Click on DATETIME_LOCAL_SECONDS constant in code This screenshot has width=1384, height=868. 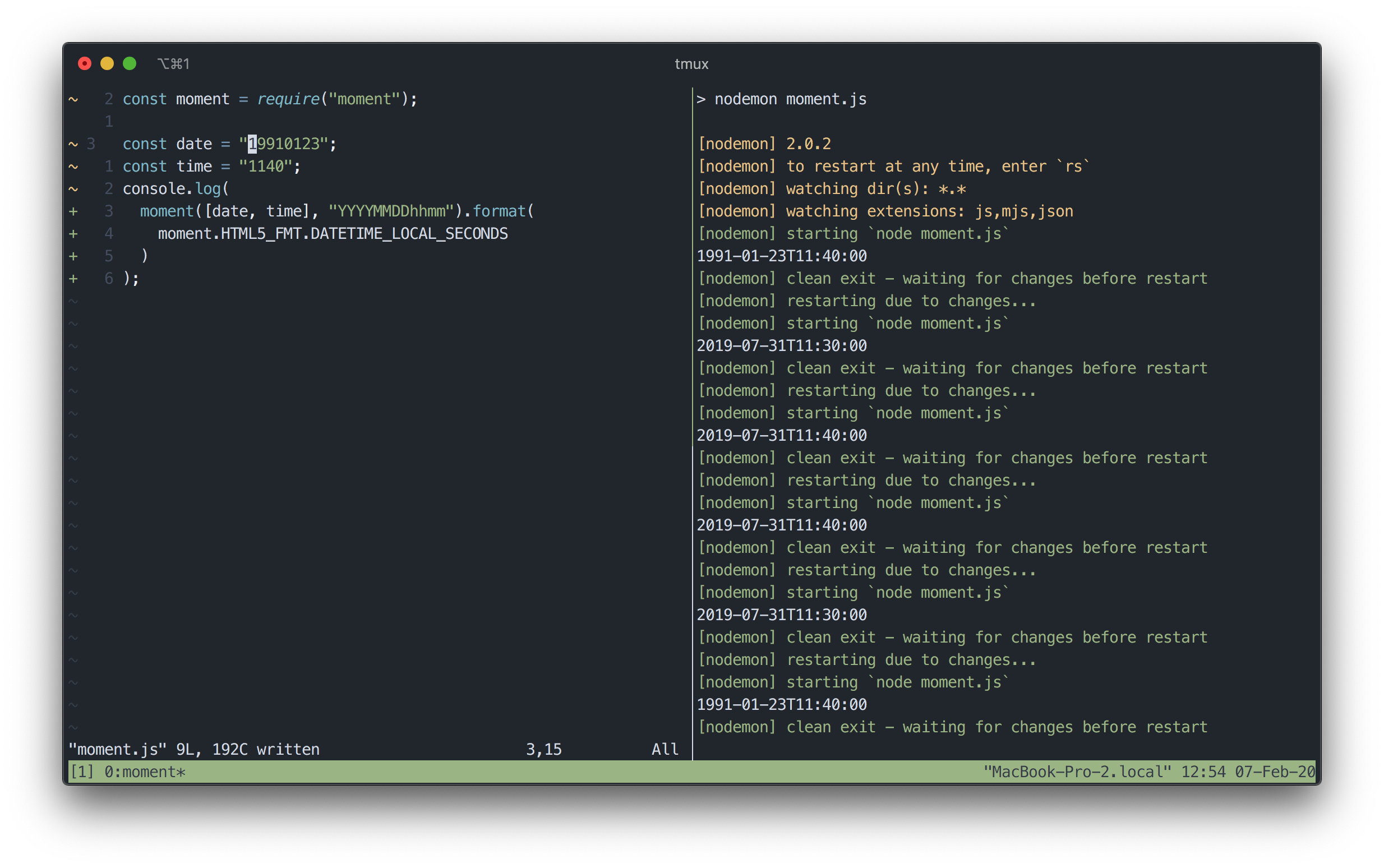click(409, 234)
